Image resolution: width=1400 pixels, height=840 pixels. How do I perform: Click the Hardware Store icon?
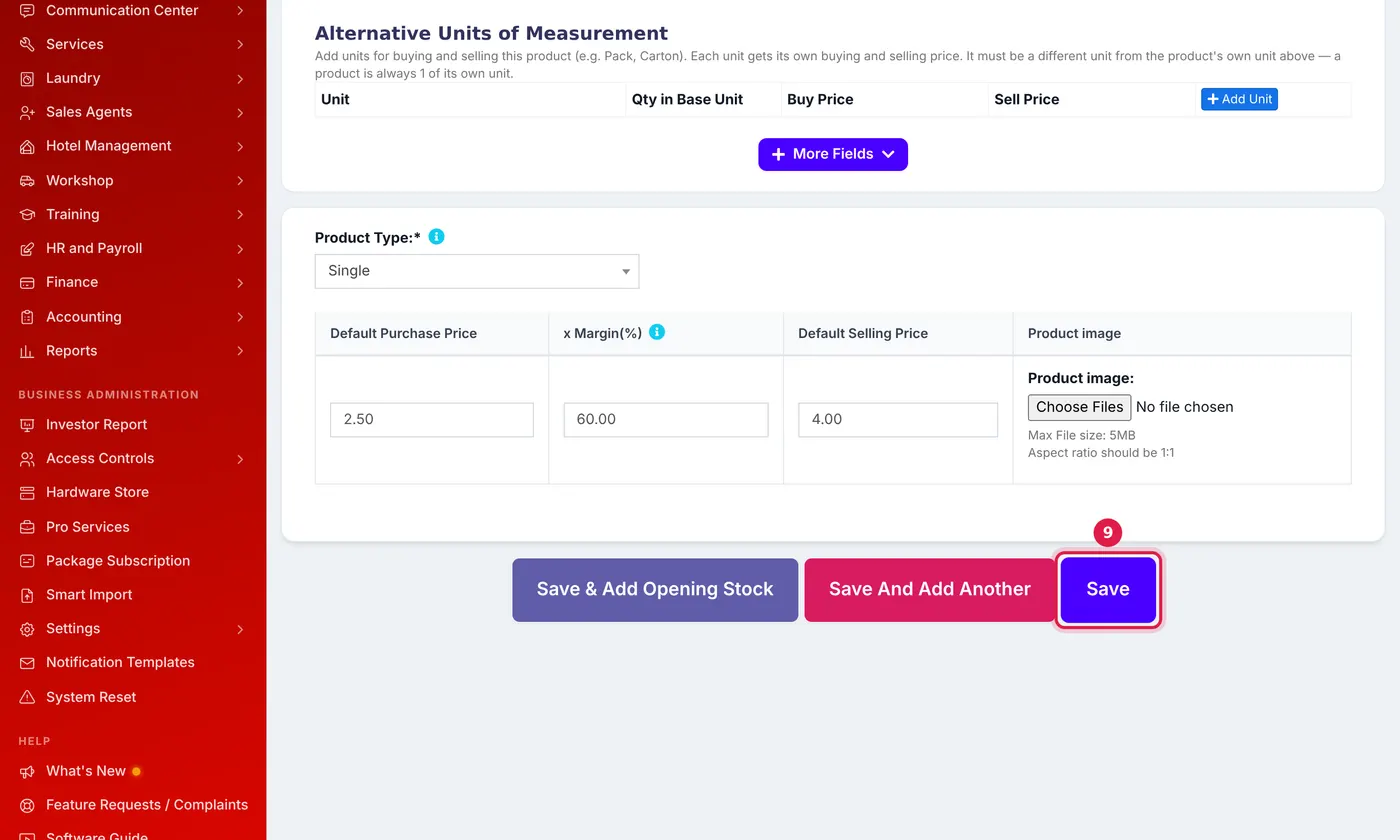(27, 492)
